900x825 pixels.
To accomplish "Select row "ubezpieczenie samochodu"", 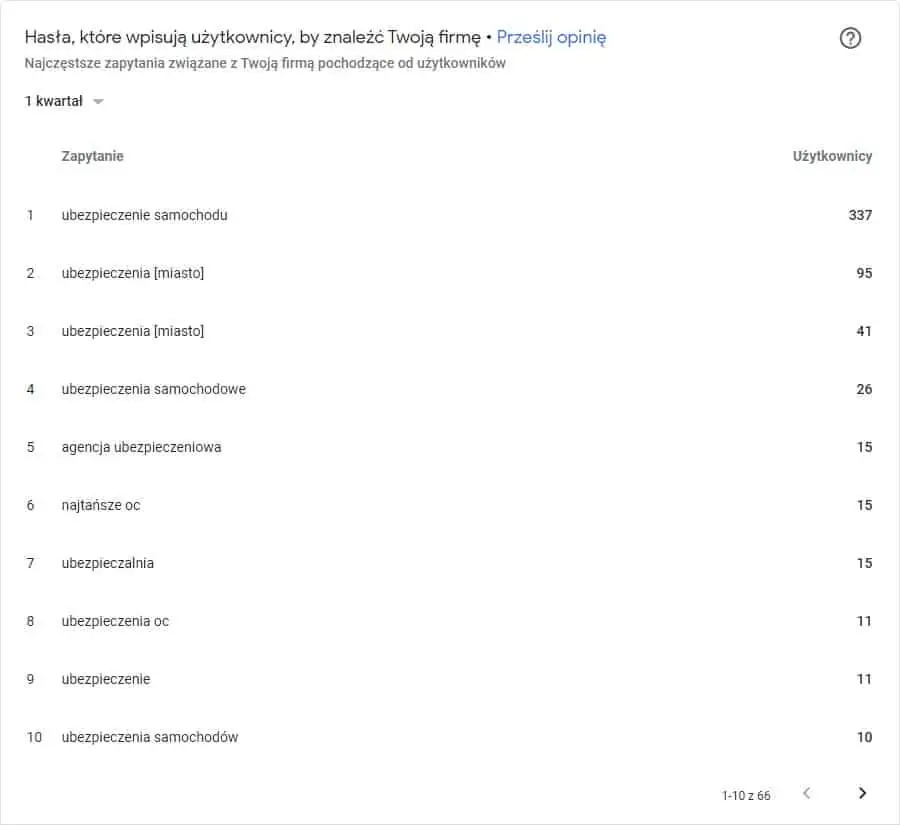I will pyautogui.click(x=449, y=215).
